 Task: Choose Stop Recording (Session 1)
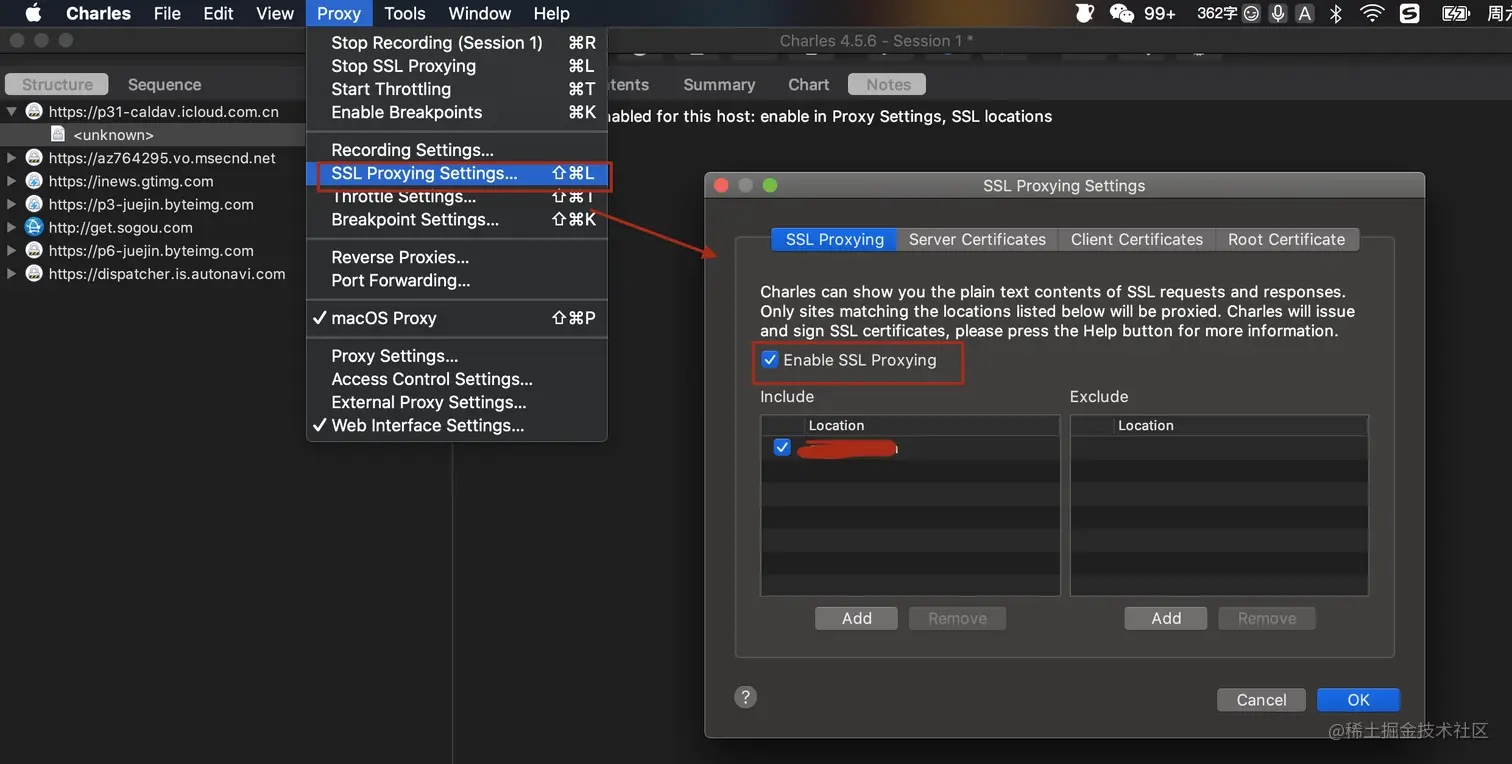point(456,42)
